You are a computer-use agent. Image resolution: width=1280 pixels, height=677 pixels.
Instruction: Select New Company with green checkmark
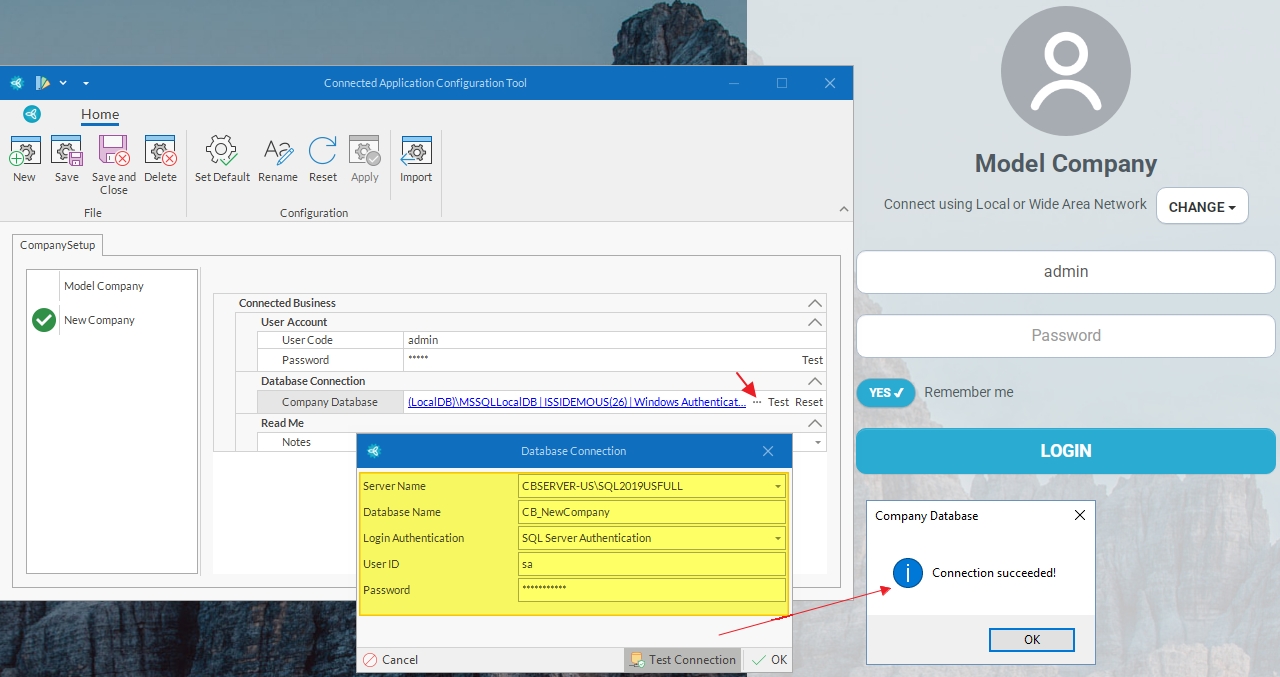click(x=99, y=320)
